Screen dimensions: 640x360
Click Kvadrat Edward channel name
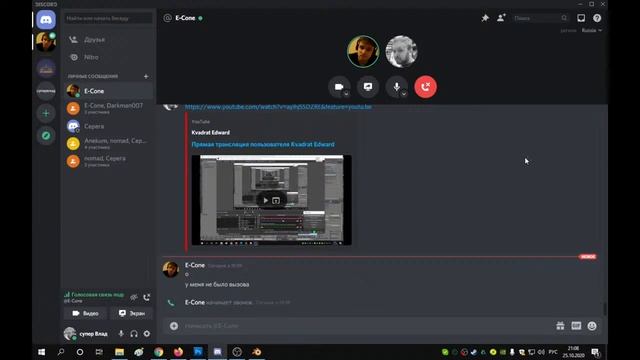click(x=211, y=133)
